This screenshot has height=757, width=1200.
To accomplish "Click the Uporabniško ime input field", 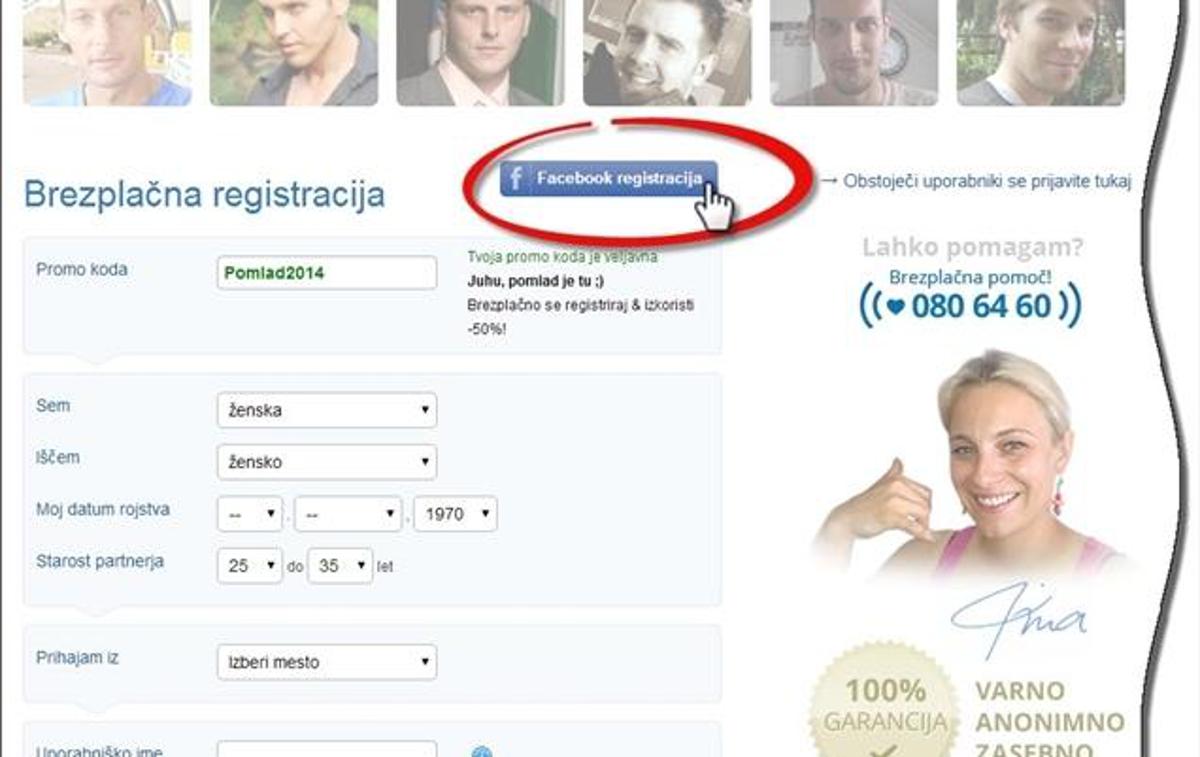I will coord(327,749).
